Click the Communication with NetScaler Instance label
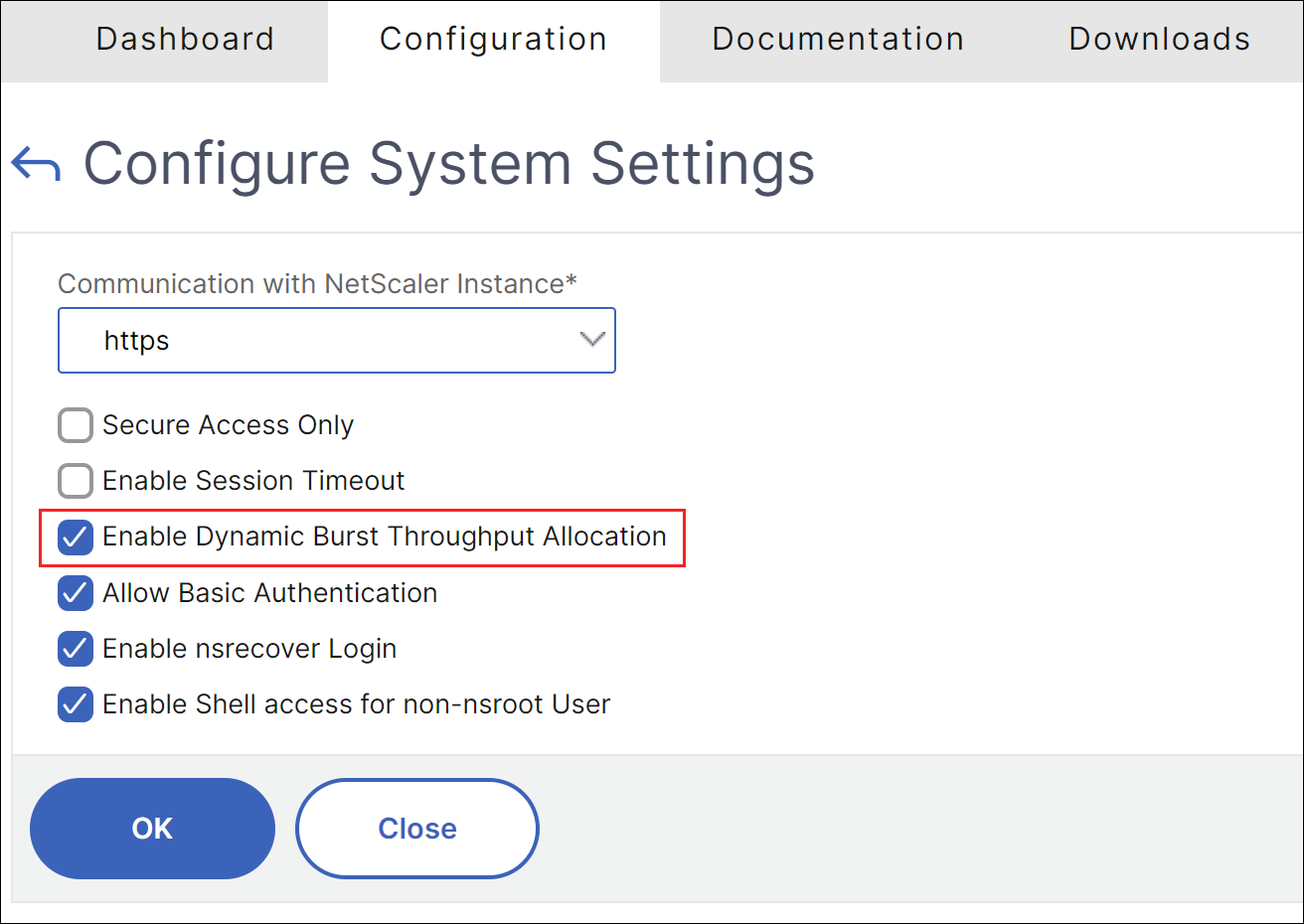This screenshot has width=1304, height=924. tap(317, 284)
